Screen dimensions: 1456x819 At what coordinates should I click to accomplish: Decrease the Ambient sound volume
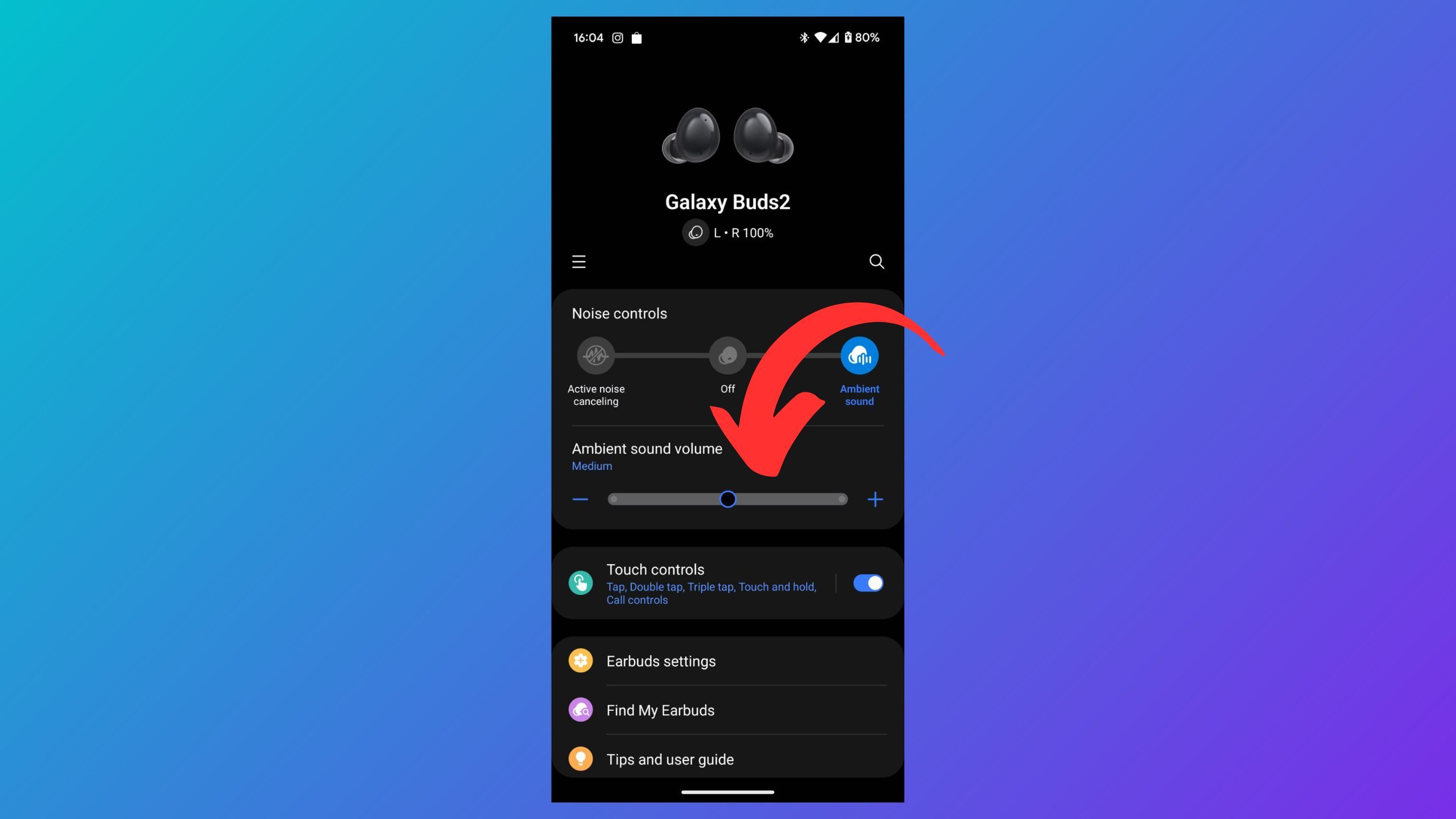point(580,499)
